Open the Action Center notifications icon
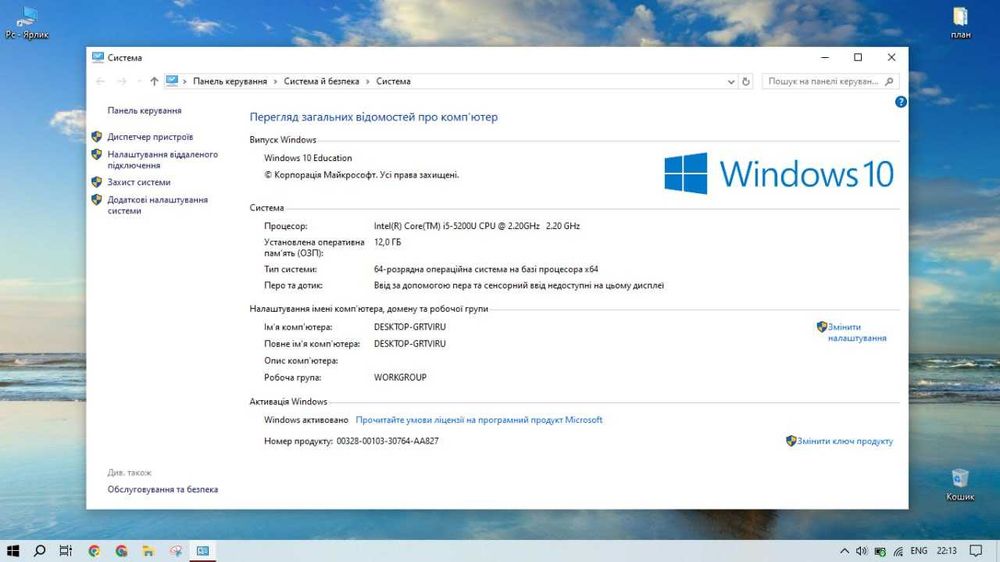 click(x=976, y=551)
